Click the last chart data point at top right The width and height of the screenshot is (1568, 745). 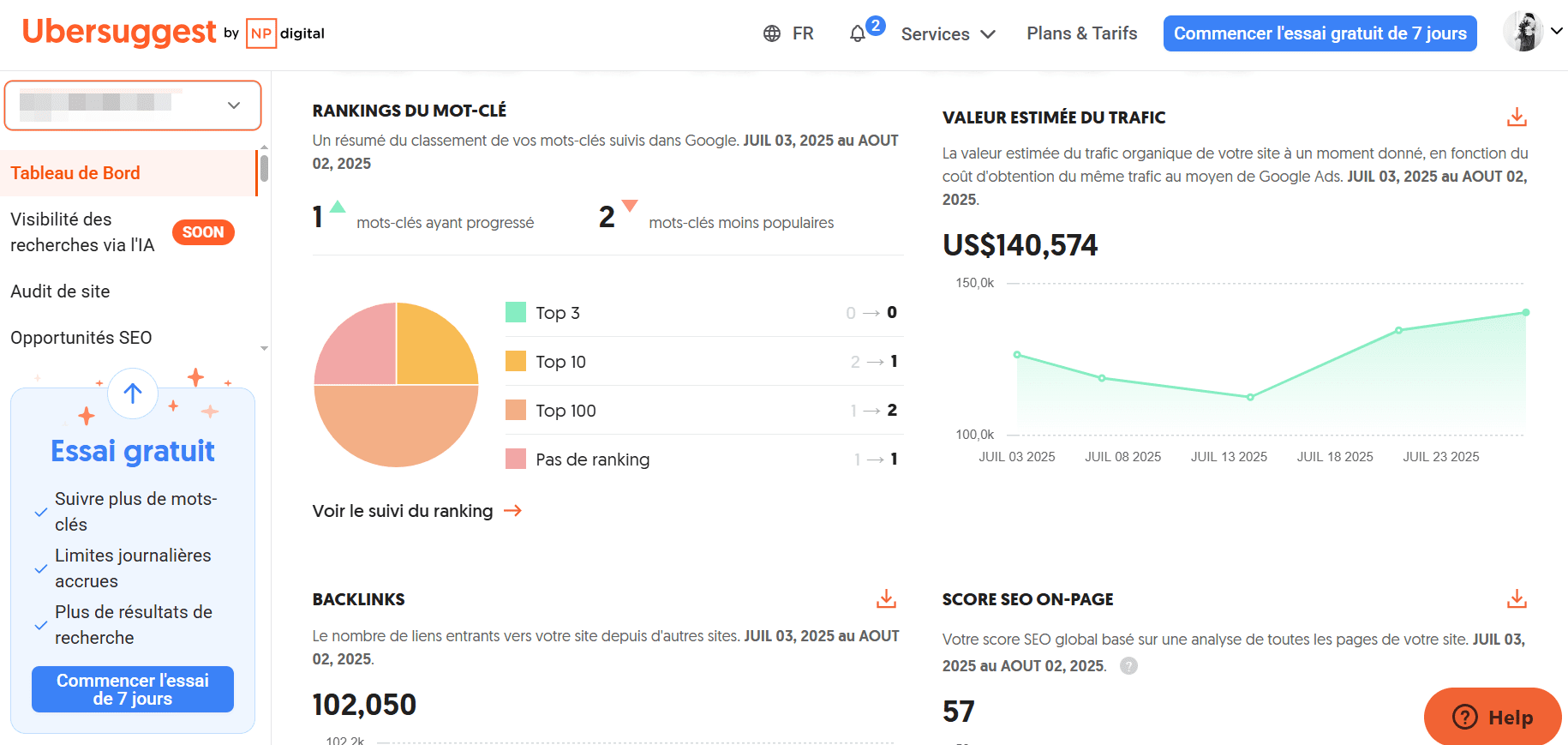tap(1526, 313)
